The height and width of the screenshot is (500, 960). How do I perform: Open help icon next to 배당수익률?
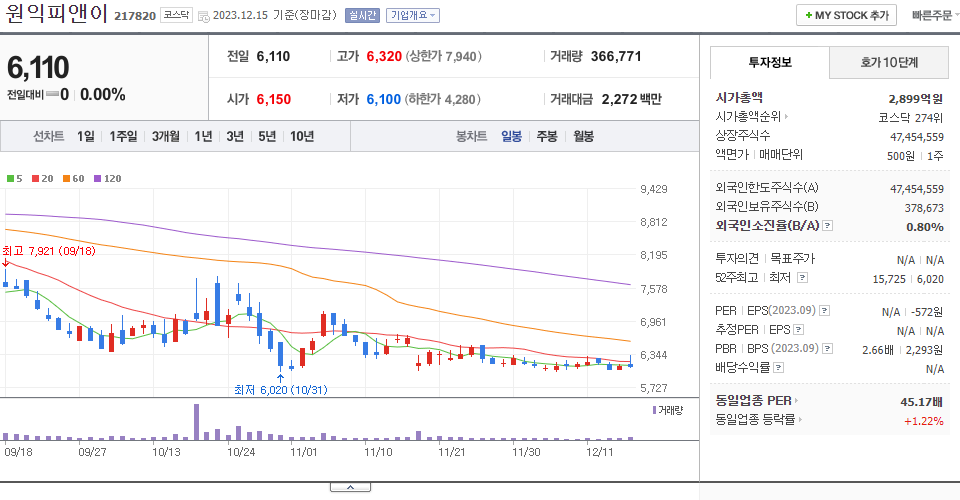point(778,368)
